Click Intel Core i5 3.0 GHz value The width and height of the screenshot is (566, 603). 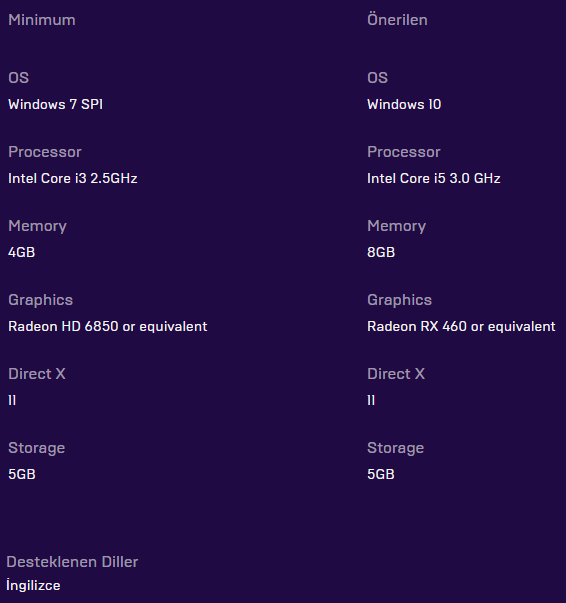(x=434, y=178)
